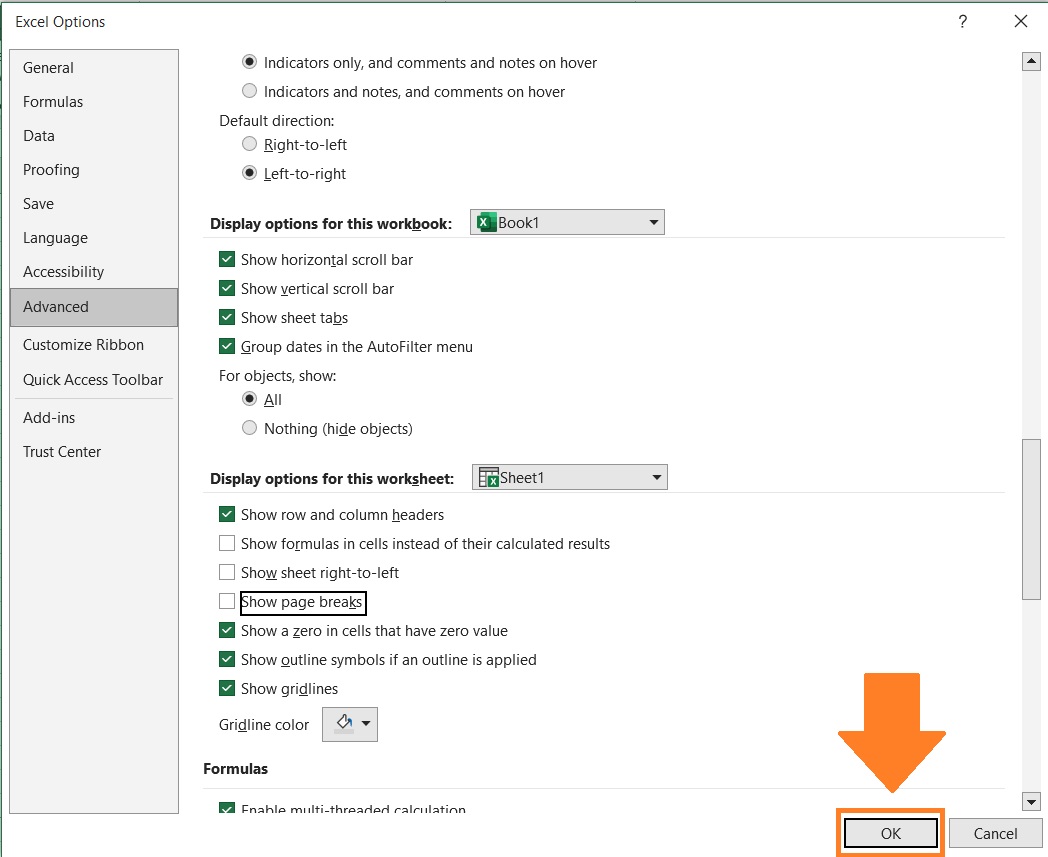Image resolution: width=1048 pixels, height=857 pixels.
Task: Click the scrollbar down arrow
Action: tap(1031, 801)
